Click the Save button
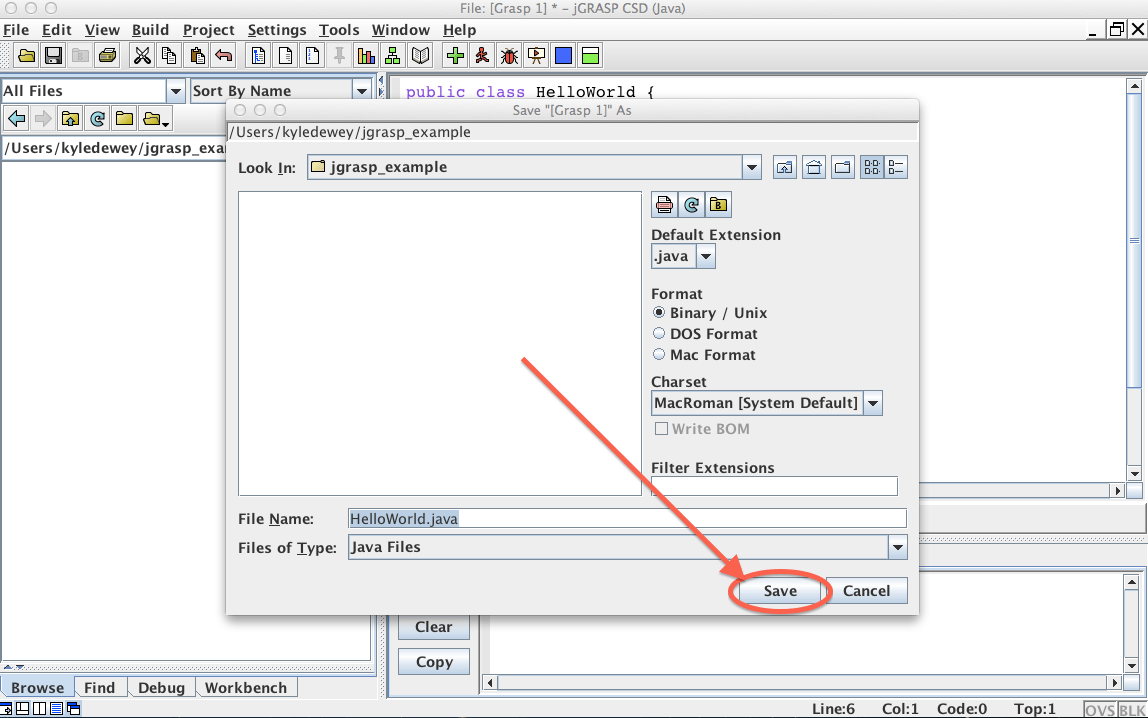This screenshot has height=718, width=1148. (x=779, y=591)
